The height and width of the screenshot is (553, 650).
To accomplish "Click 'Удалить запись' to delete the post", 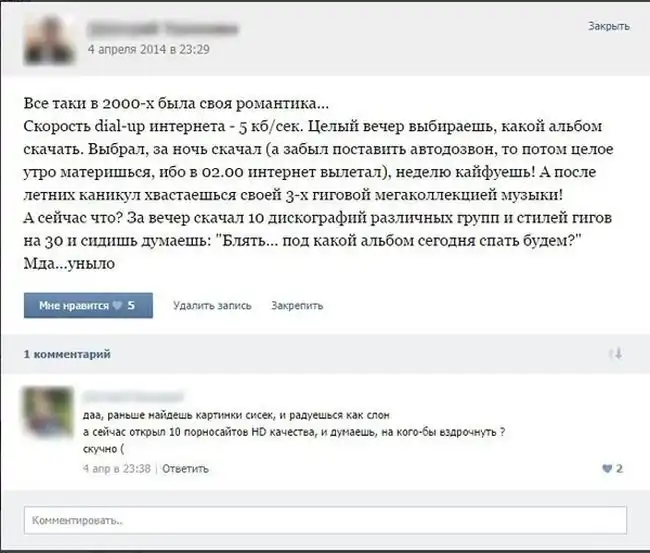I will click(x=212, y=306).
